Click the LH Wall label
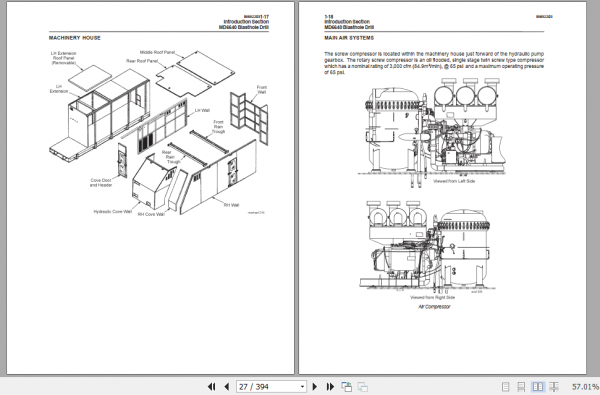 (x=202, y=110)
